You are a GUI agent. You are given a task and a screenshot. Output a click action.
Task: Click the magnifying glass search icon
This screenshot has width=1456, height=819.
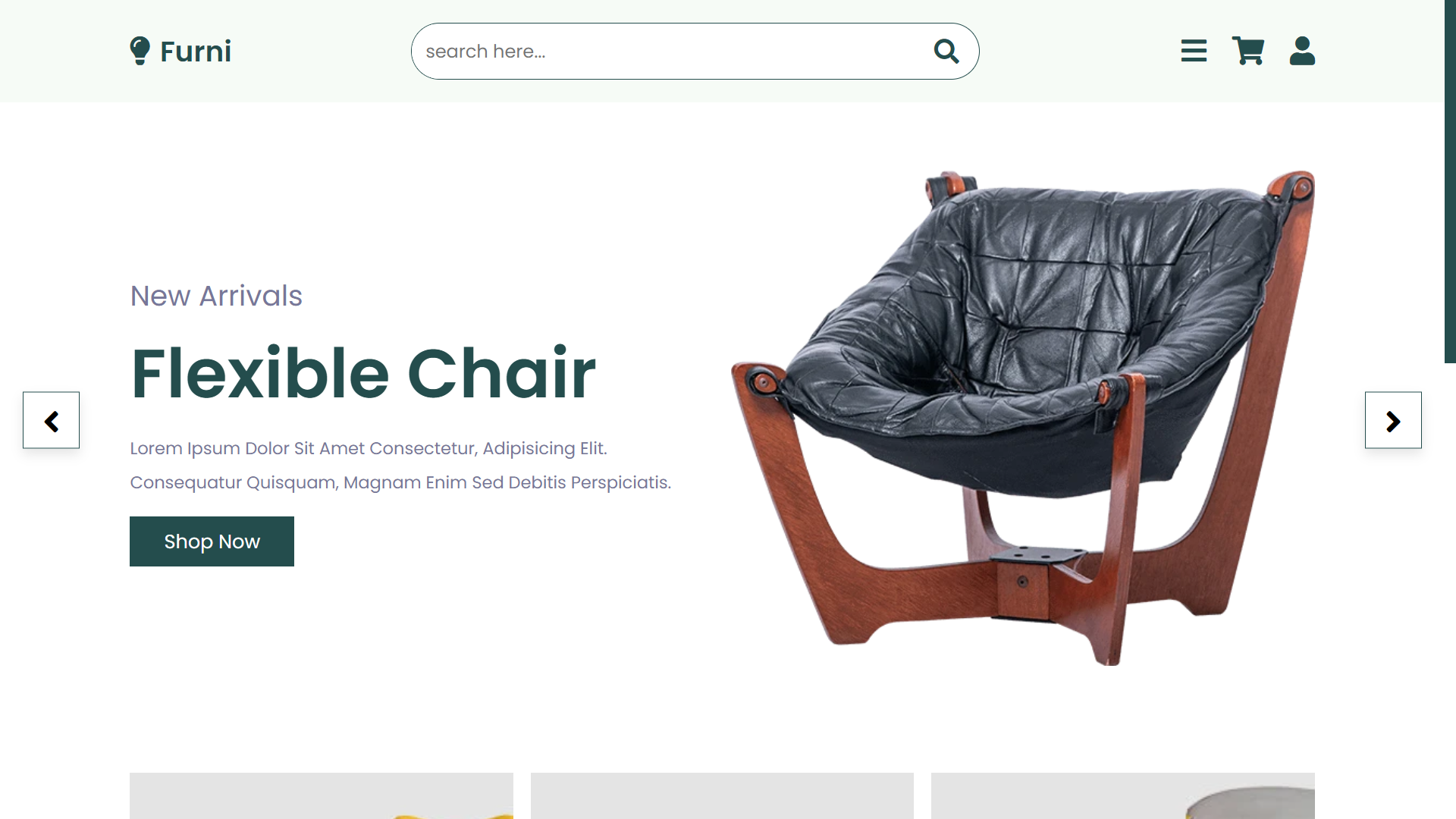point(946,51)
